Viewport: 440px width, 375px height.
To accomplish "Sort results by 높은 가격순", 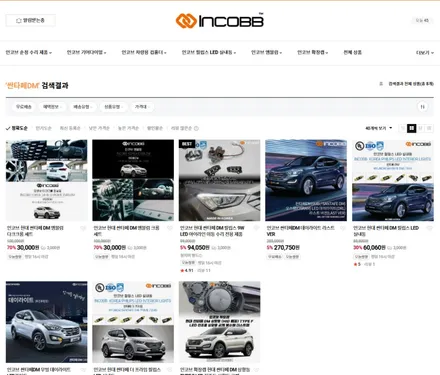I will tap(128, 128).
